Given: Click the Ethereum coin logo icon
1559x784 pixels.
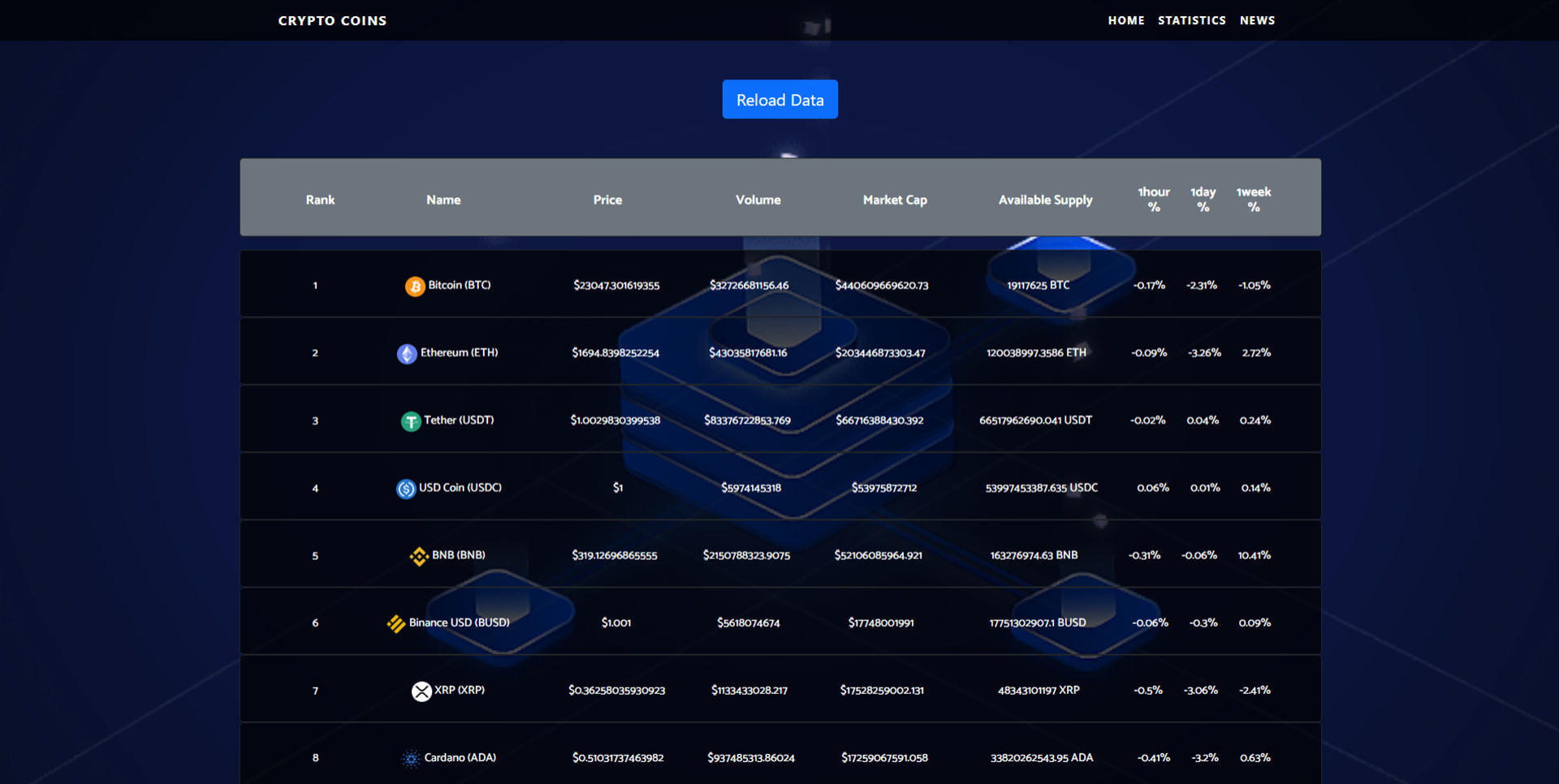Looking at the screenshot, I should (407, 354).
